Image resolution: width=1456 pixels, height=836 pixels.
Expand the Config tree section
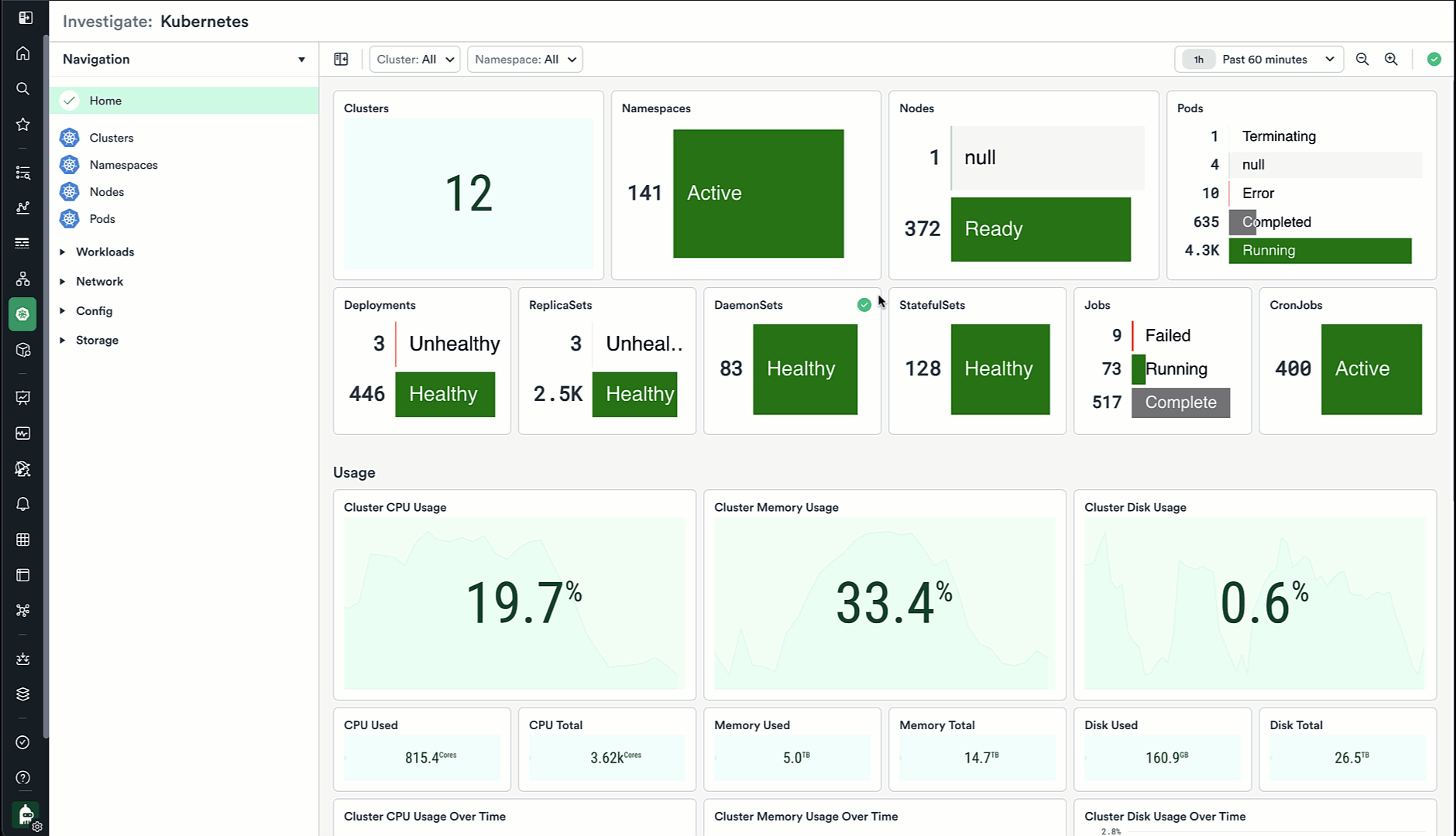[63, 311]
